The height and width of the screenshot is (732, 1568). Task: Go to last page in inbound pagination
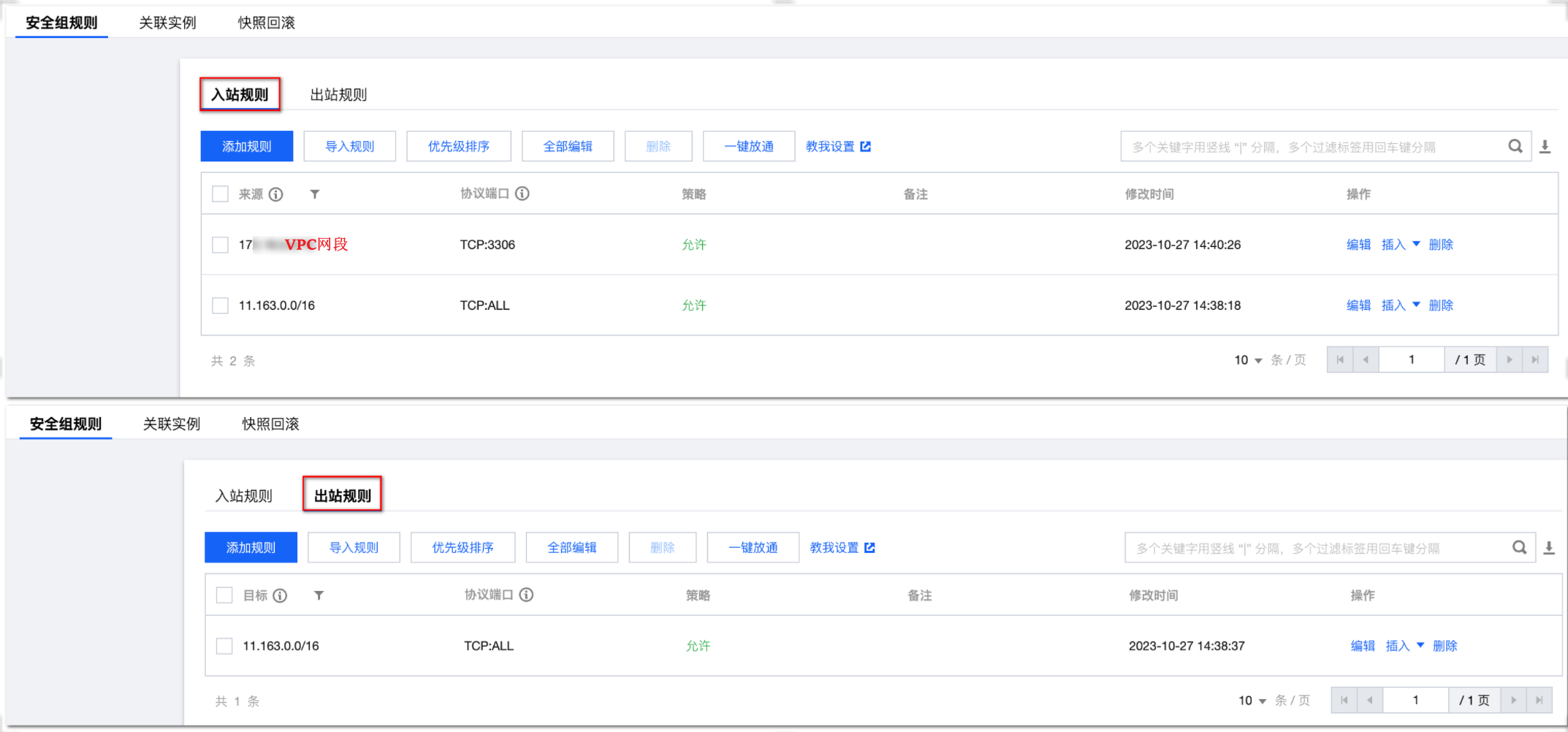pyautogui.click(x=1534, y=360)
